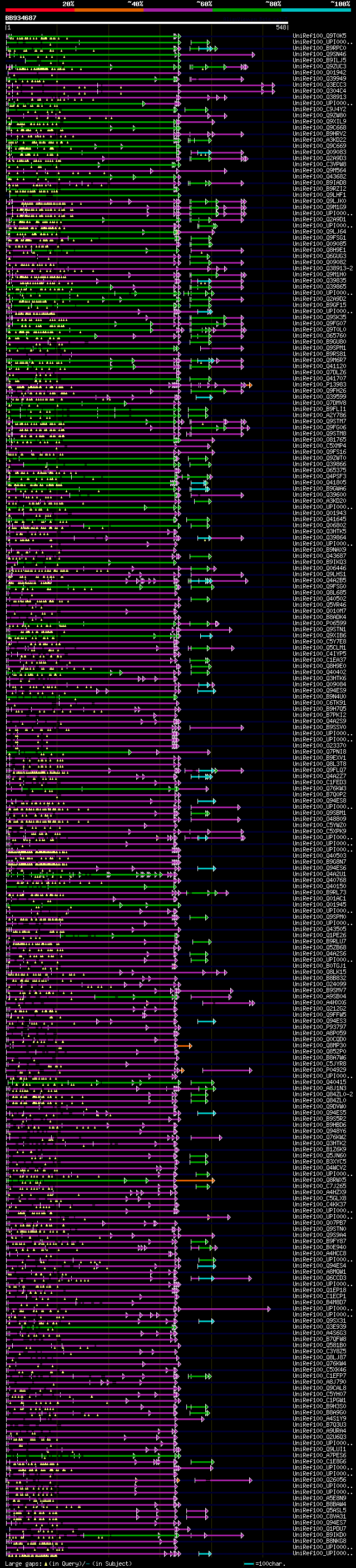Select hit label UniRef100_Q9LJ64
Screen dimensions: 356x1568
point(319,231)
